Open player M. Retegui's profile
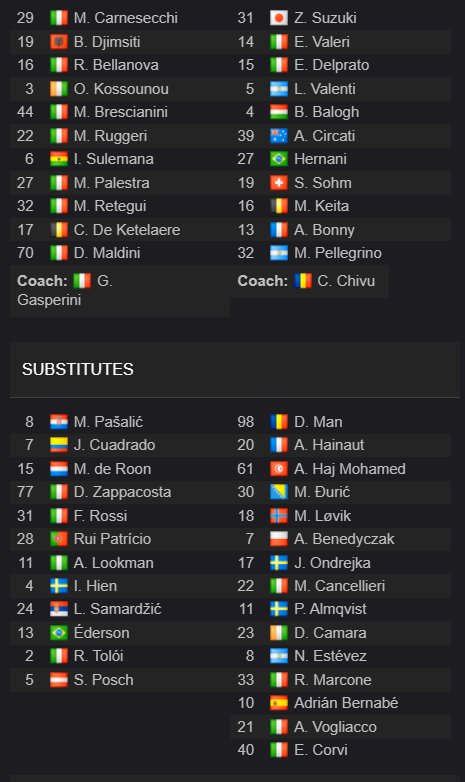 click(x=110, y=206)
